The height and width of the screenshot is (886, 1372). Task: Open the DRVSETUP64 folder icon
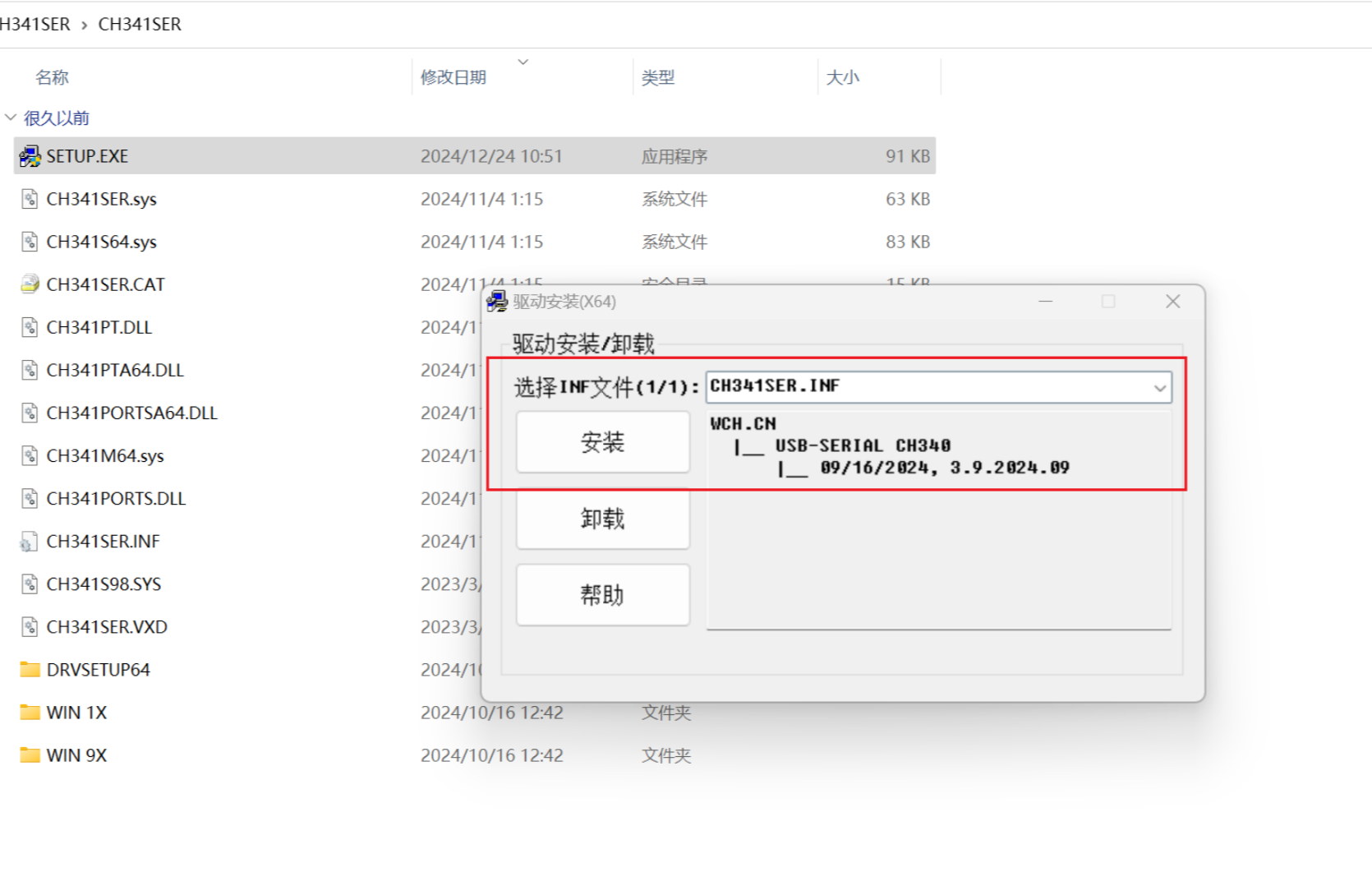click(x=30, y=670)
